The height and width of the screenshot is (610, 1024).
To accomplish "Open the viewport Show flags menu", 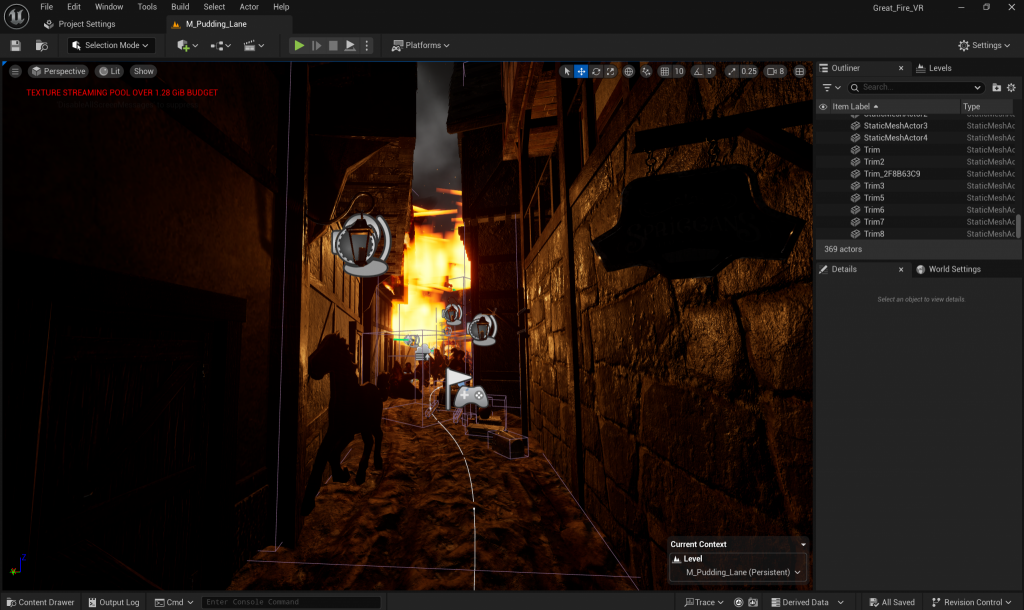I will pos(144,71).
